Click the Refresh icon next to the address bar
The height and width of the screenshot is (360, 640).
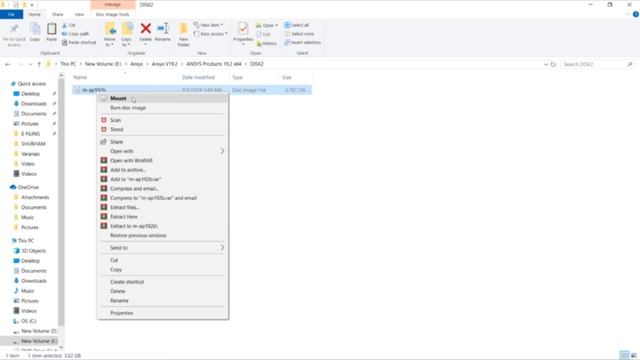click(x=553, y=64)
